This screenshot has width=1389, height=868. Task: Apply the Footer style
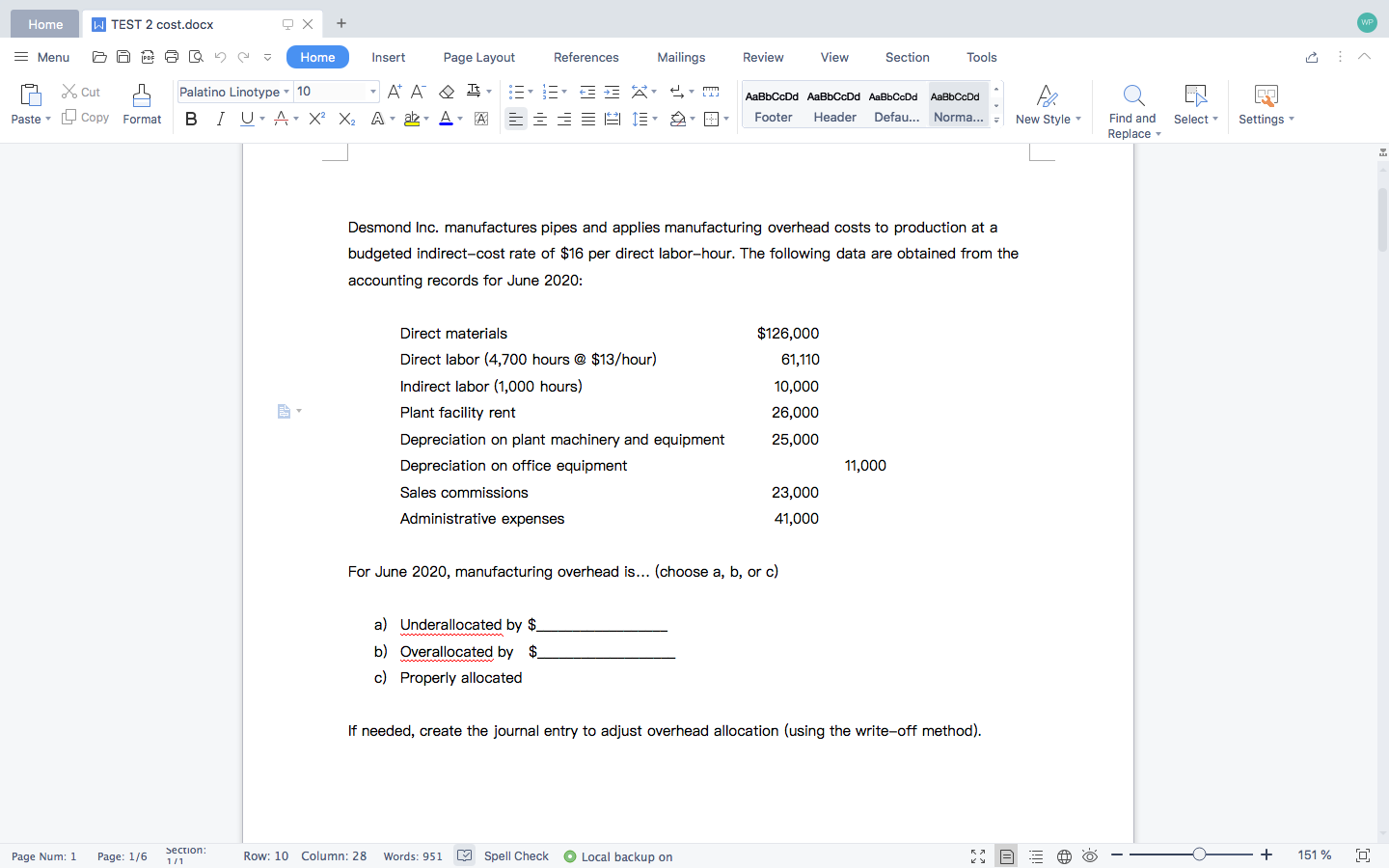(x=773, y=105)
